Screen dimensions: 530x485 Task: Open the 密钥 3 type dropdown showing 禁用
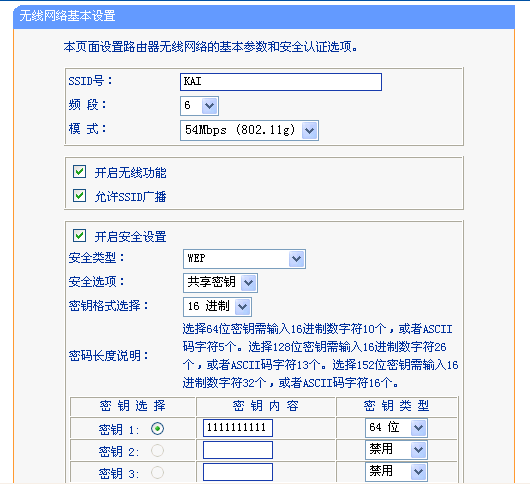coord(396,472)
